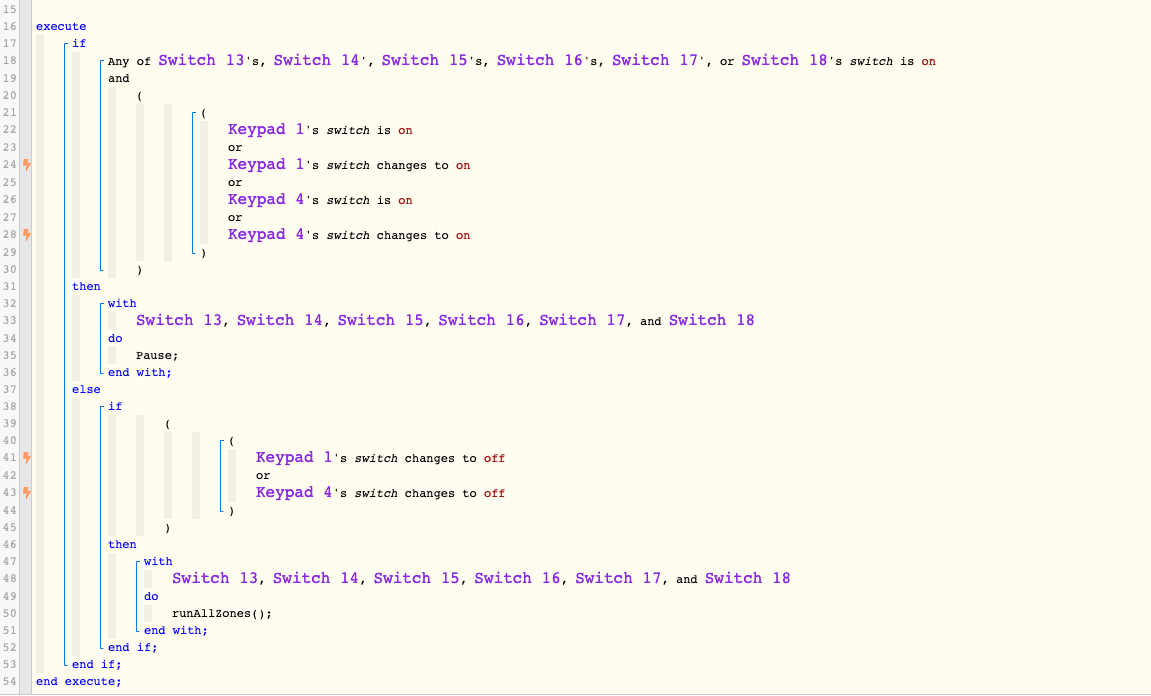Click line number 54 in the gutter

pos(9,682)
